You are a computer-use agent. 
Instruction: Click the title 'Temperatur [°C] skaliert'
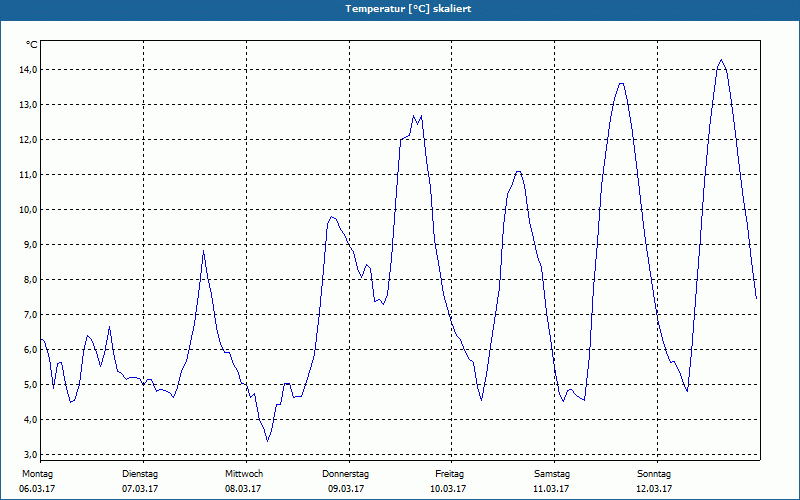point(408,9)
